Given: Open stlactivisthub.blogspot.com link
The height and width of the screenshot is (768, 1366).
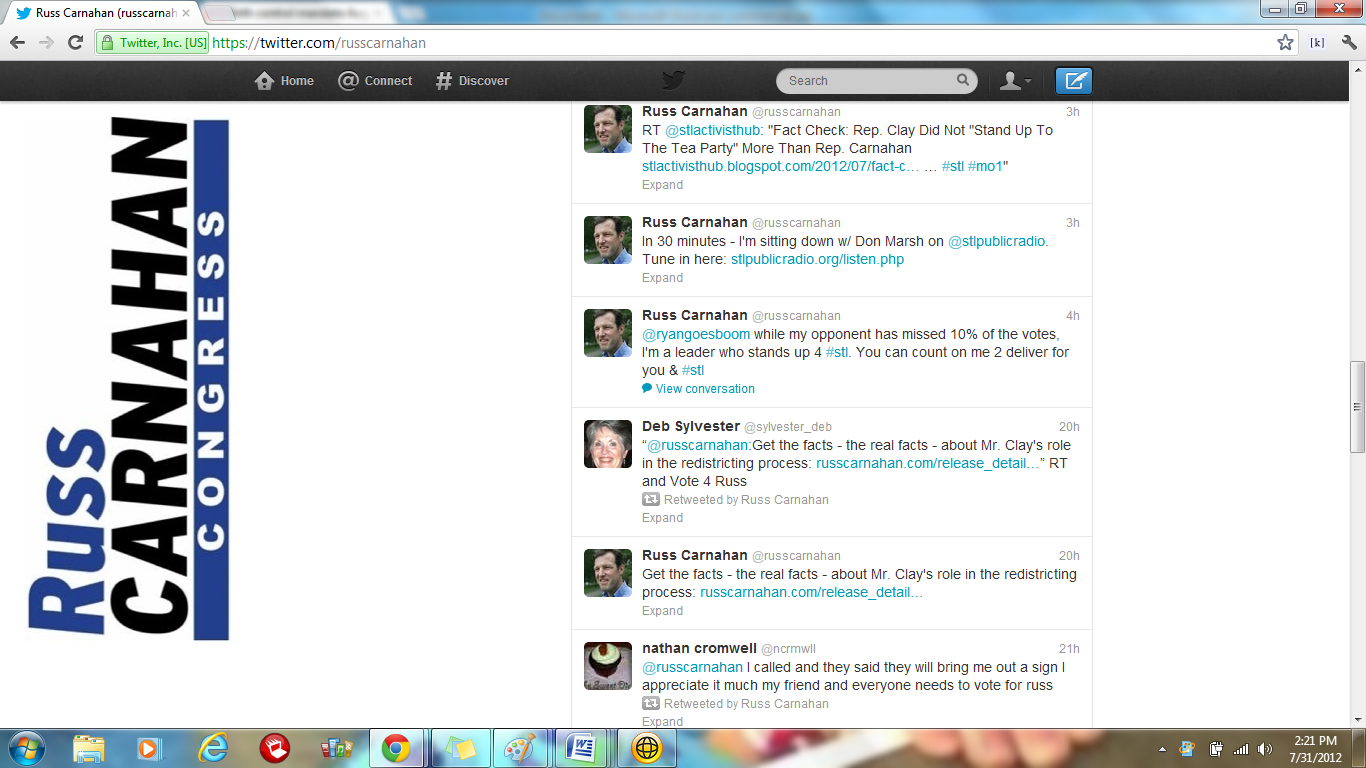Looking at the screenshot, I should 780,166.
